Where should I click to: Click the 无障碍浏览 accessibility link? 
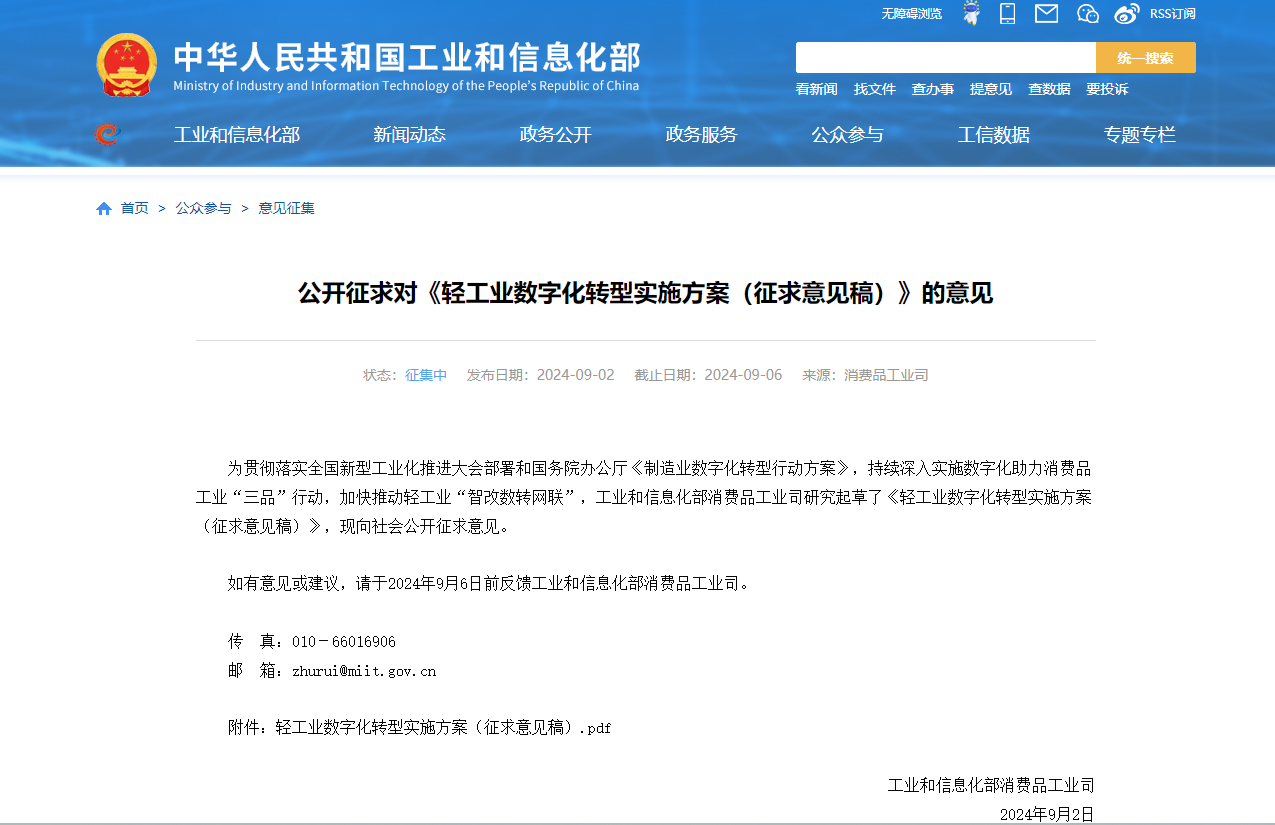click(x=911, y=14)
